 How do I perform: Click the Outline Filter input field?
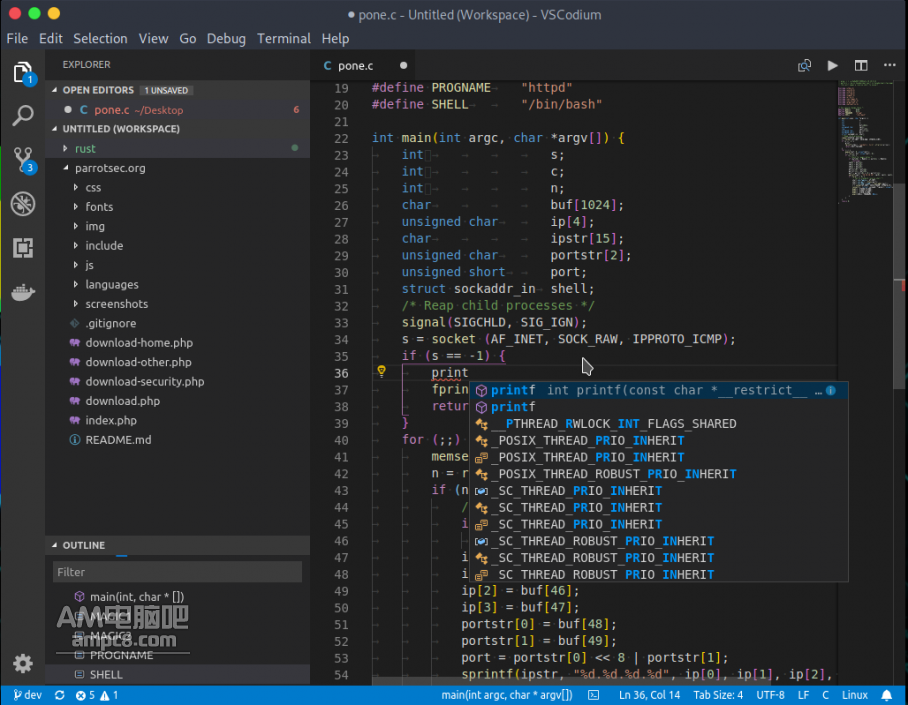[177, 572]
